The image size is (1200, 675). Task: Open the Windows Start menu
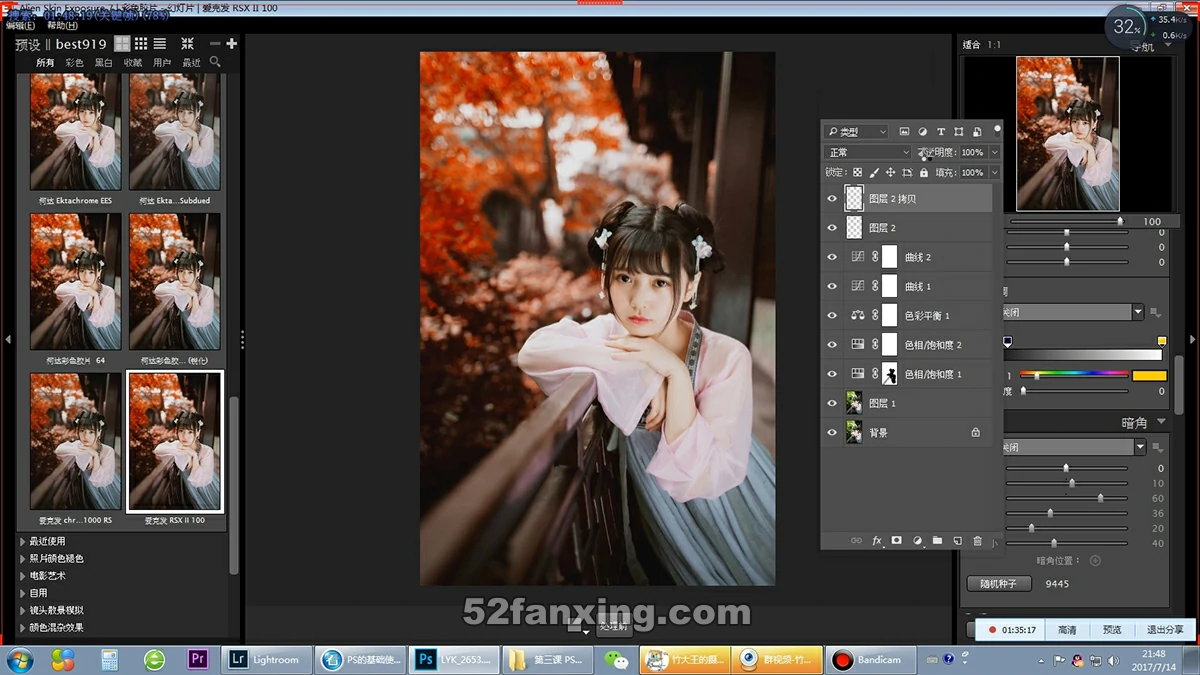(20, 660)
